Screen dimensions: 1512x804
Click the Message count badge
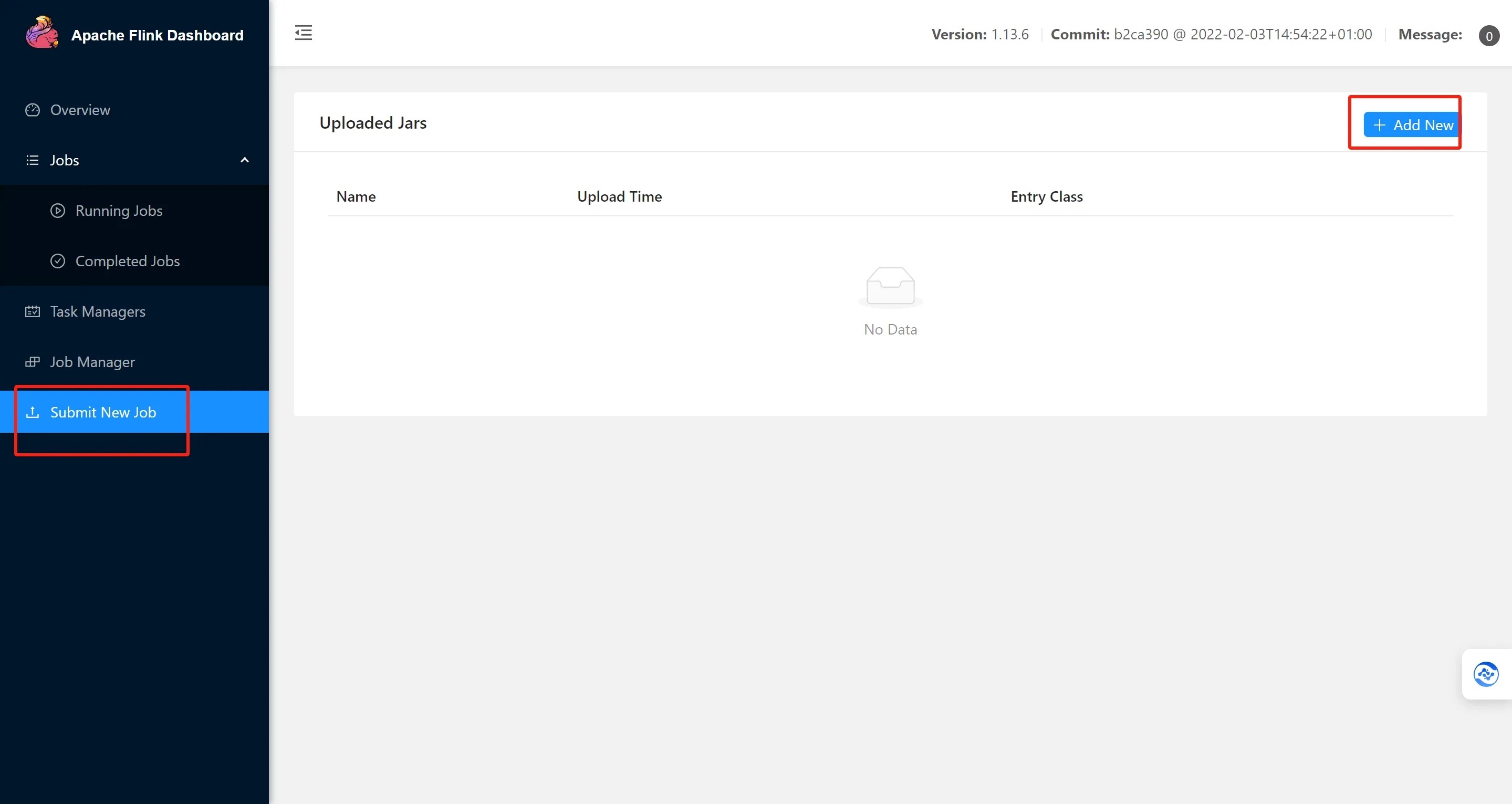1488,36
